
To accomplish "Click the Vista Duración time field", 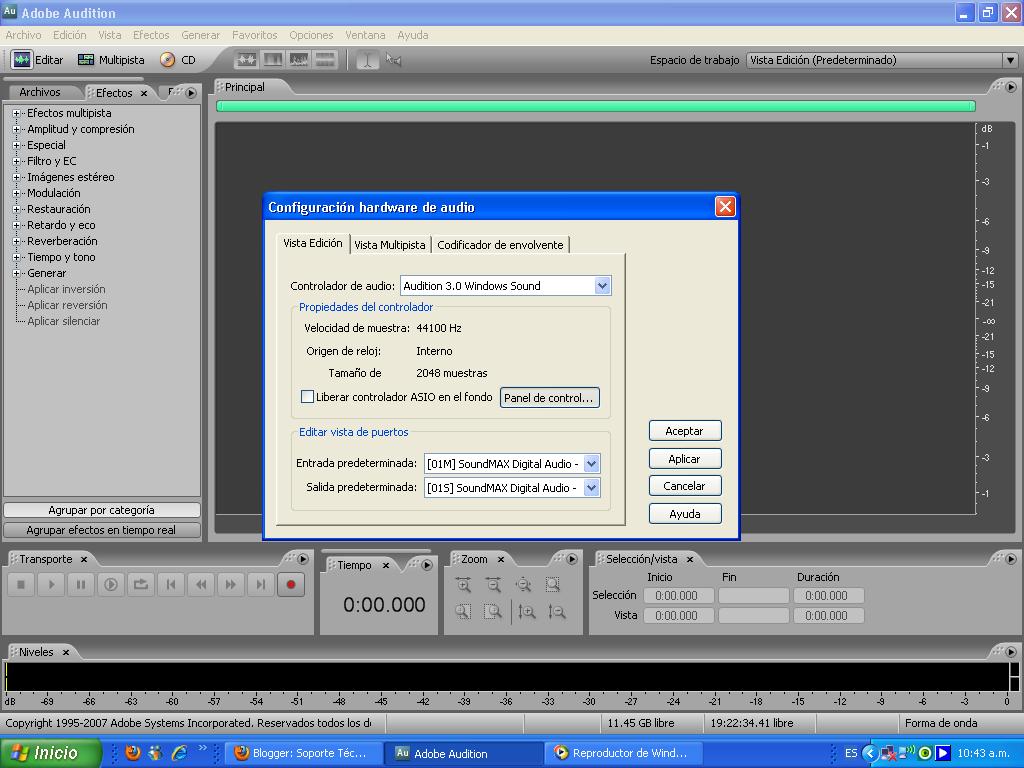I will click(828, 616).
